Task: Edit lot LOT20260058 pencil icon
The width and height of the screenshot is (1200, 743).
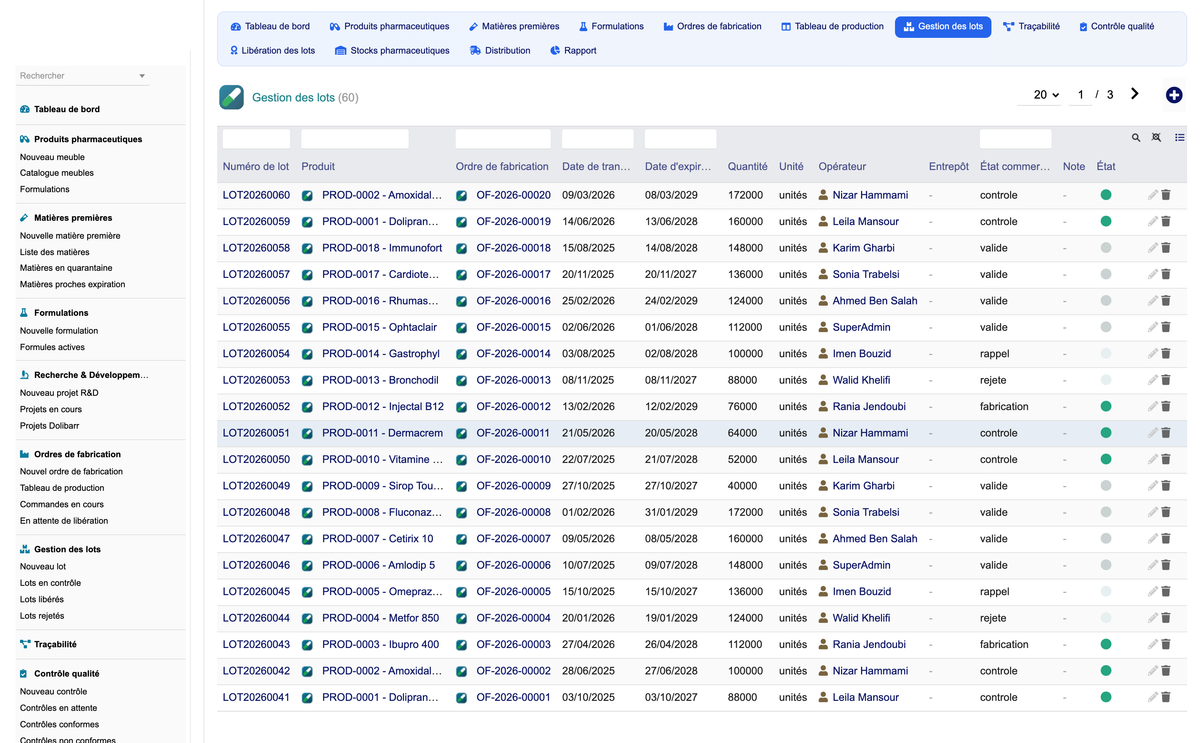Action: pos(1153,248)
